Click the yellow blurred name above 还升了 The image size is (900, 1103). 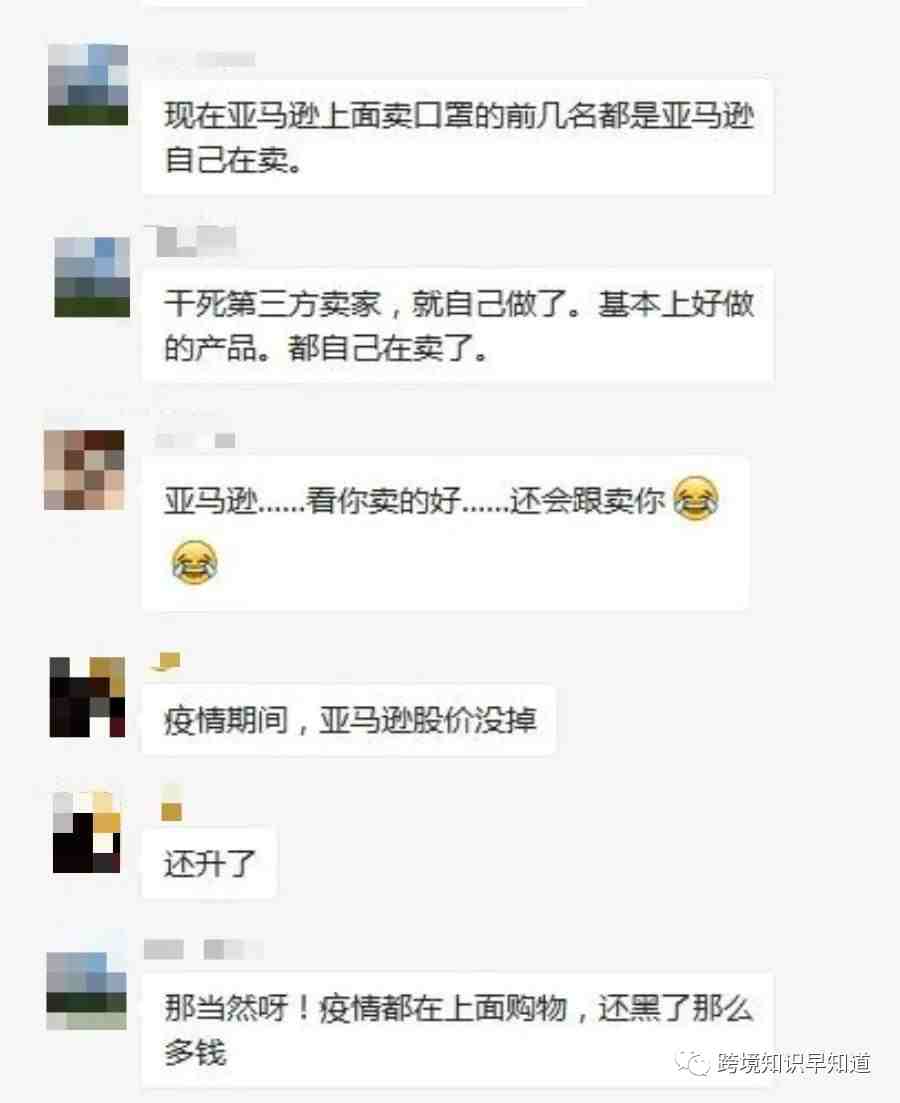coord(172,802)
